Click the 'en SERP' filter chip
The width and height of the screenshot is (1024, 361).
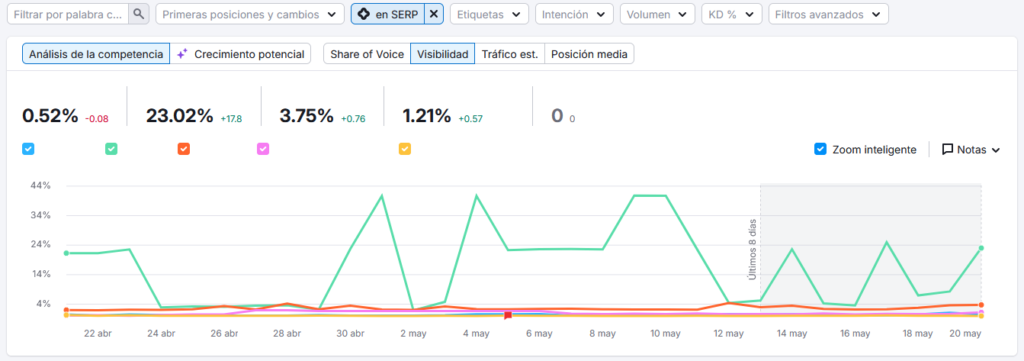pyautogui.click(x=388, y=14)
